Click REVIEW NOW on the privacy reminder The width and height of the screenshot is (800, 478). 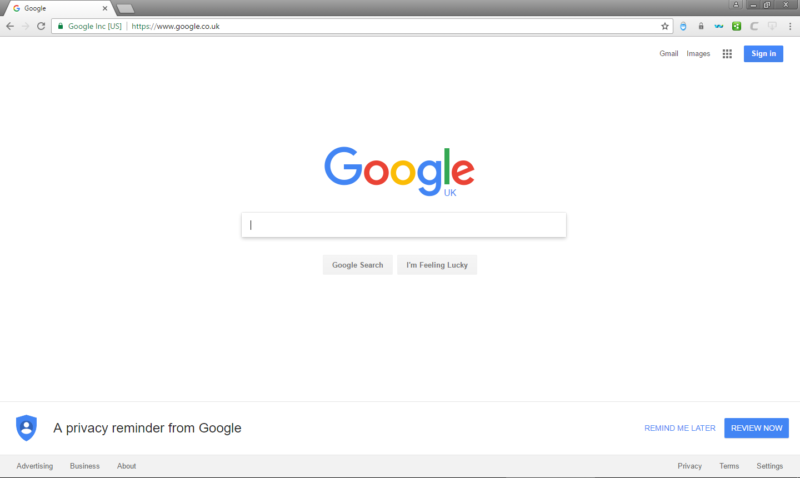pyautogui.click(x=756, y=428)
